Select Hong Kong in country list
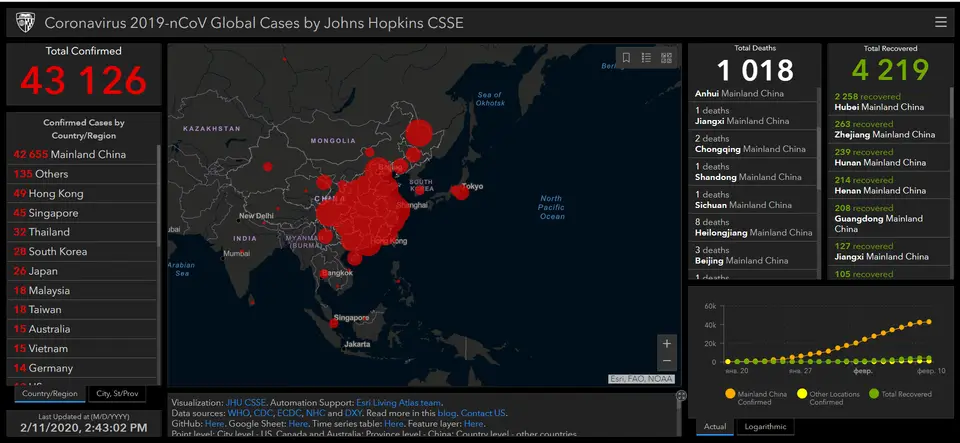 point(82,193)
